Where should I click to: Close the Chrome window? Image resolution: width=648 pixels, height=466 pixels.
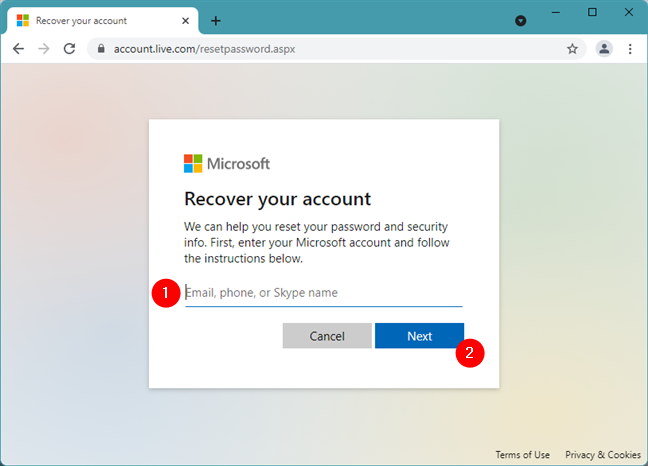[629, 12]
